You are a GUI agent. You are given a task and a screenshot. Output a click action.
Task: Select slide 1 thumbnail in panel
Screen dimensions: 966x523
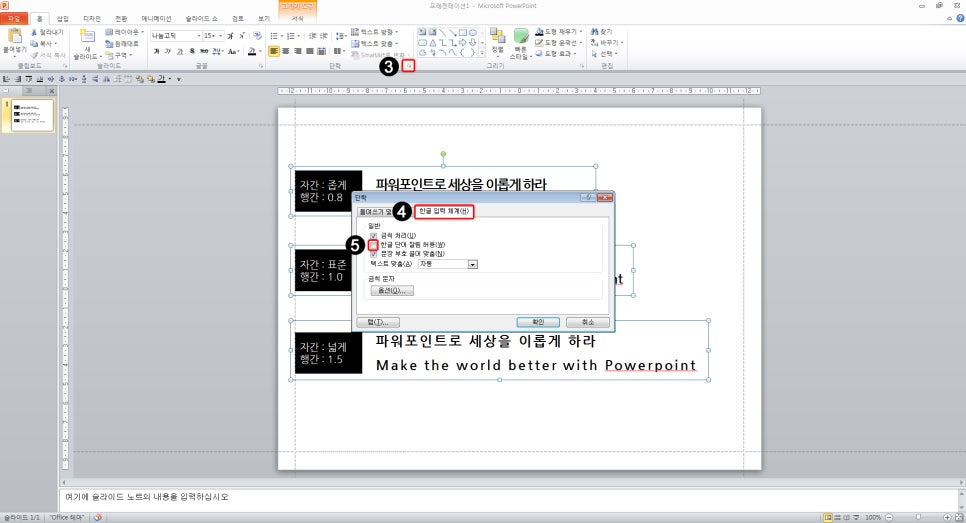coord(33,115)
